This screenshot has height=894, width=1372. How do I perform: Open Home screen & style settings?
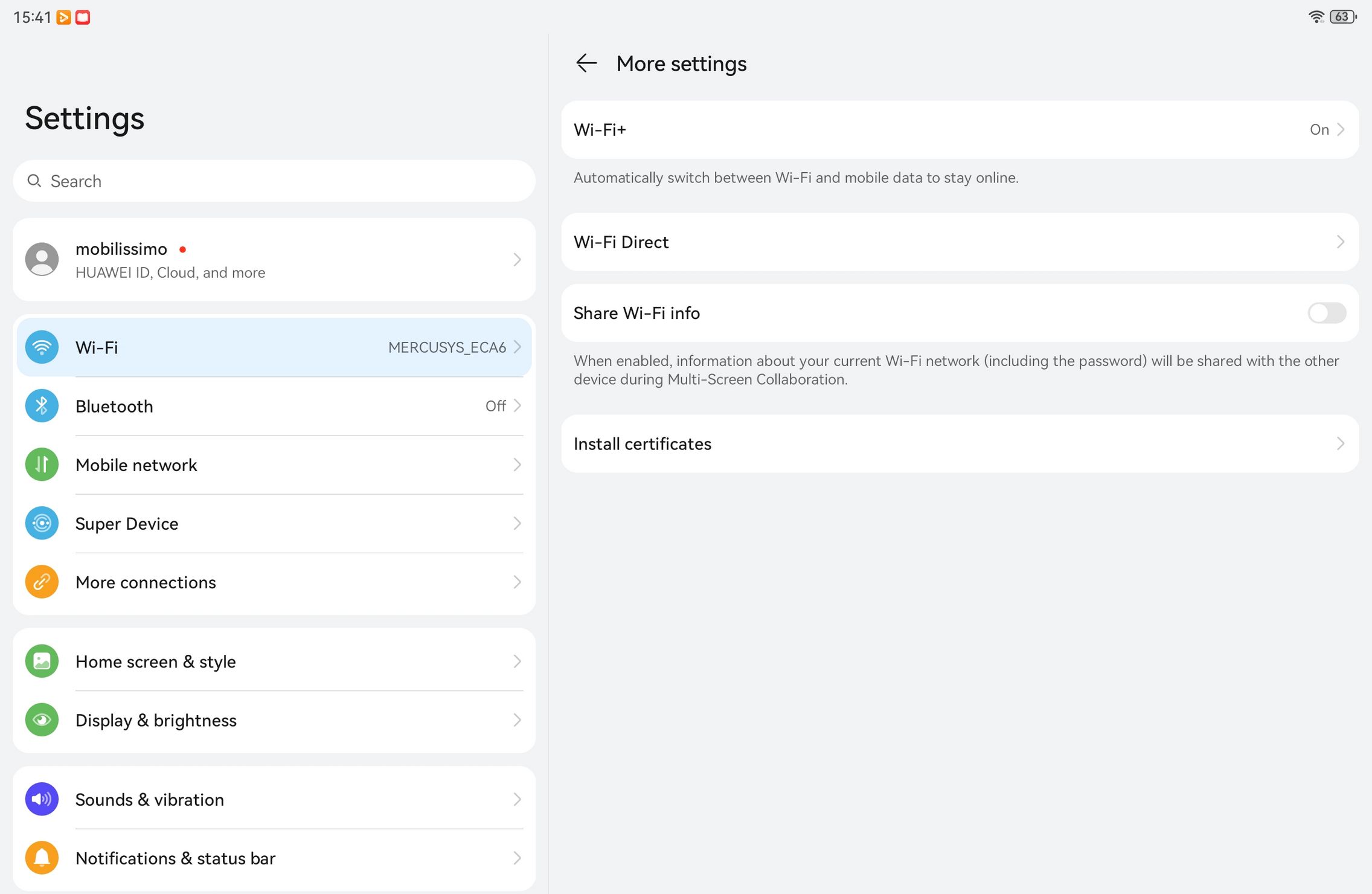274,661
